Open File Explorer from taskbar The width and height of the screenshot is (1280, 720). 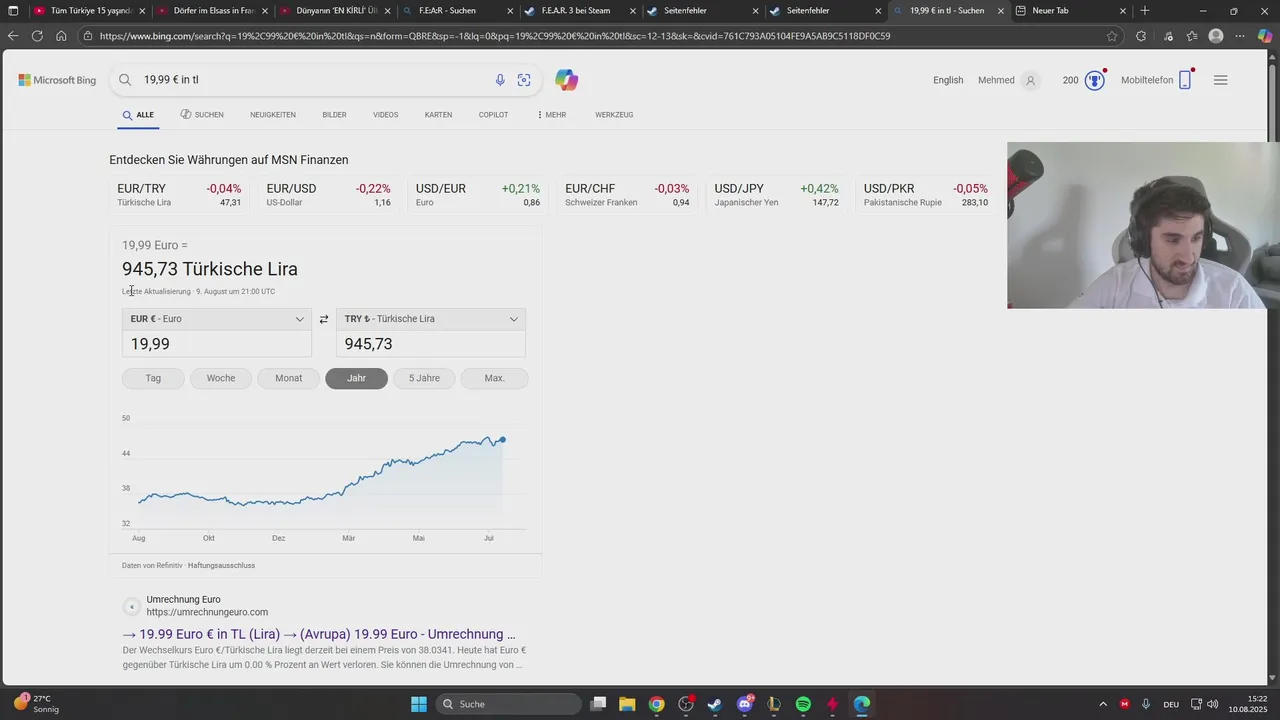627,704
